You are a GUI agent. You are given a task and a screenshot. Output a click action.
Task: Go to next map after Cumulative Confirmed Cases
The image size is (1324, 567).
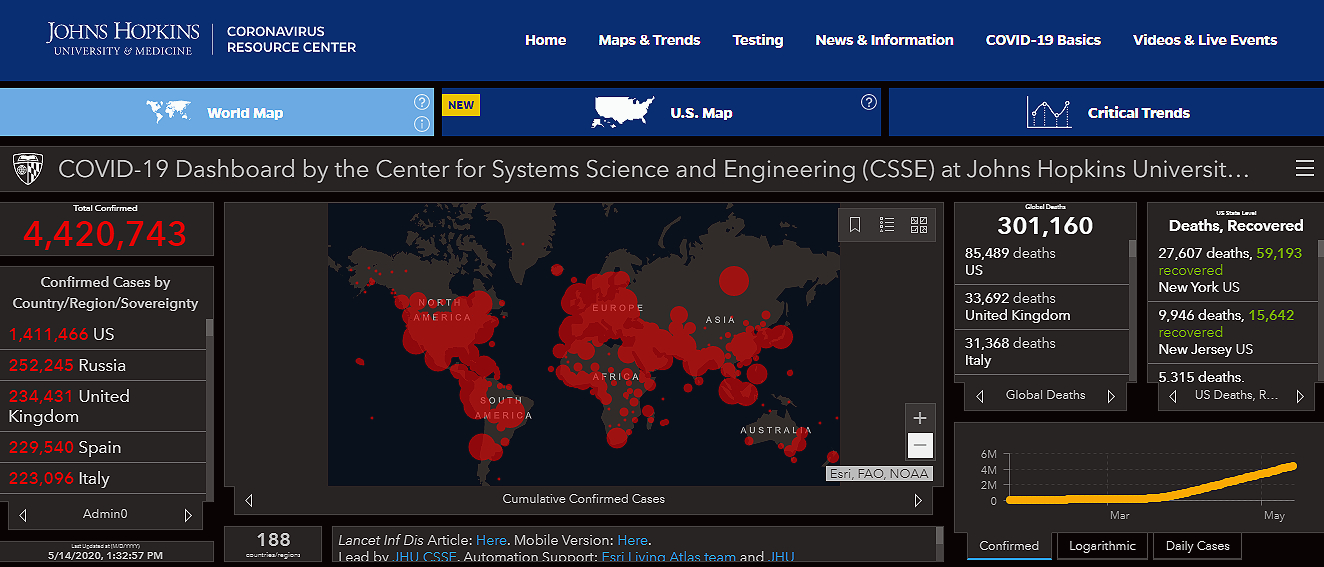coord(918,500)
